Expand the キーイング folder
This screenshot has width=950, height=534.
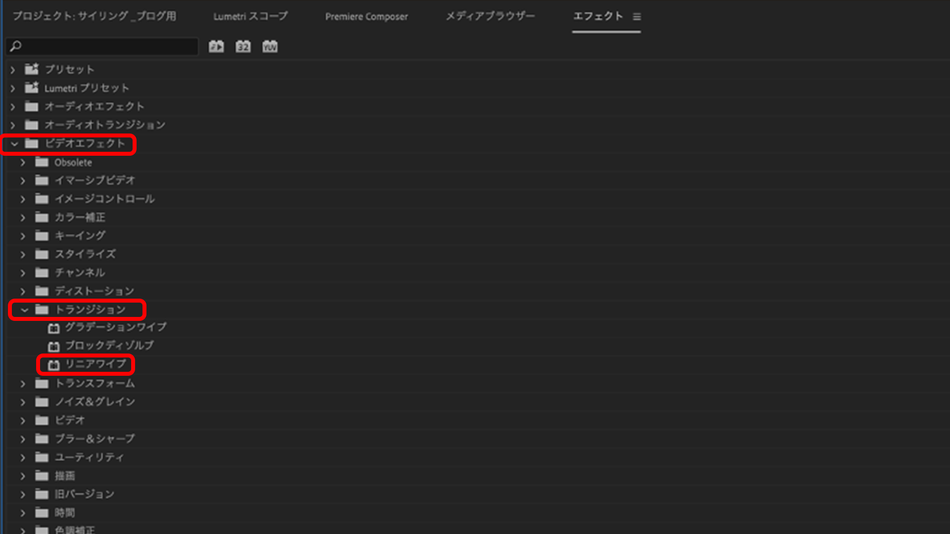(x=23, y=236)
